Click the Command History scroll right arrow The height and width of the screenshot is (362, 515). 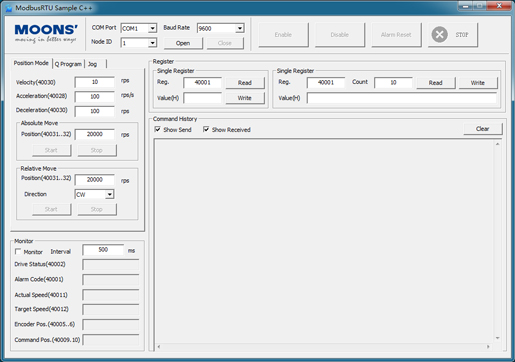pos(488,347)
